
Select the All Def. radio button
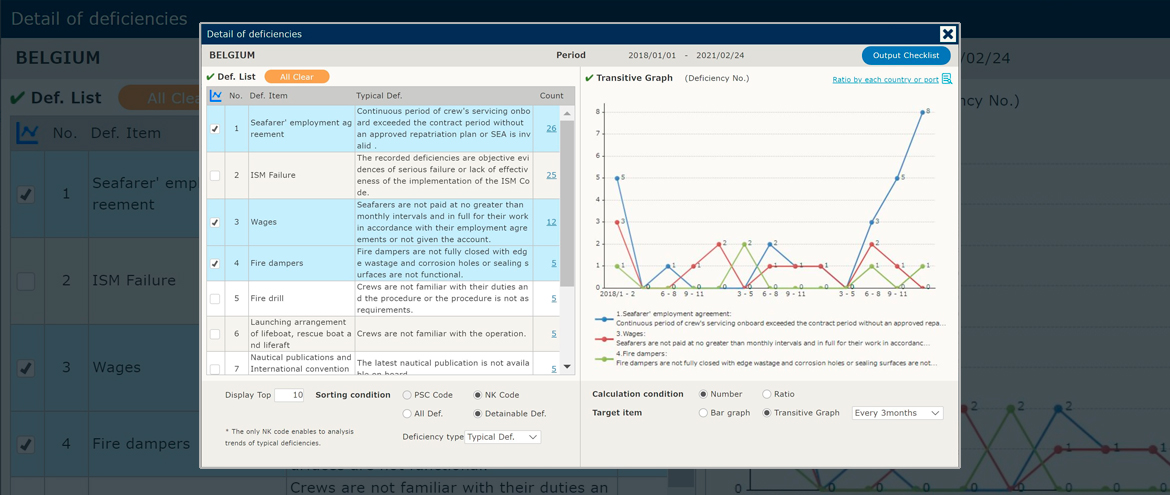[x=407, y=414]
